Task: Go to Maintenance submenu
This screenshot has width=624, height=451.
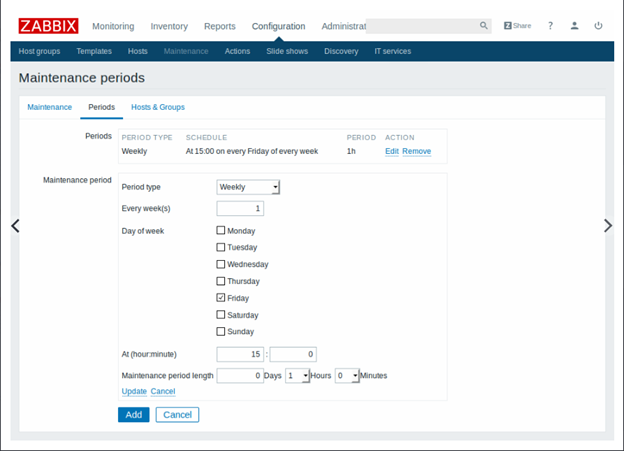Action: (186, 51)
